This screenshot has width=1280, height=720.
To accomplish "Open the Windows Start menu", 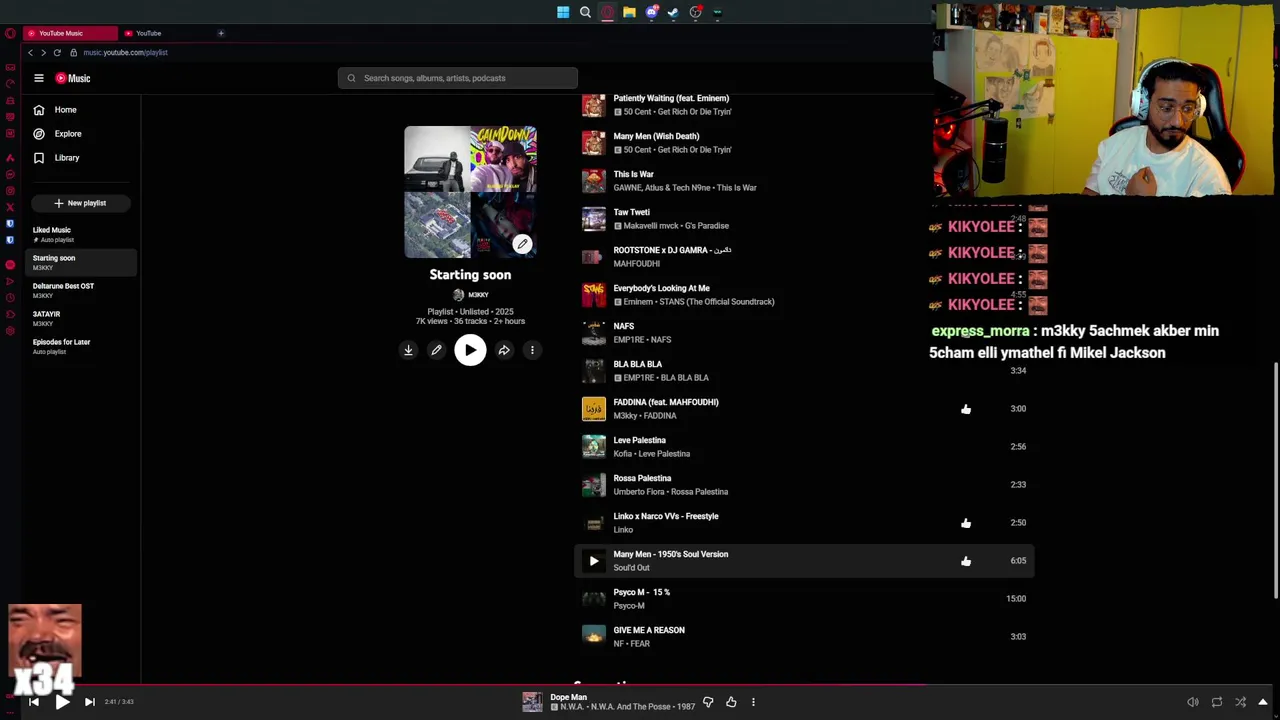I will (563, 12).
